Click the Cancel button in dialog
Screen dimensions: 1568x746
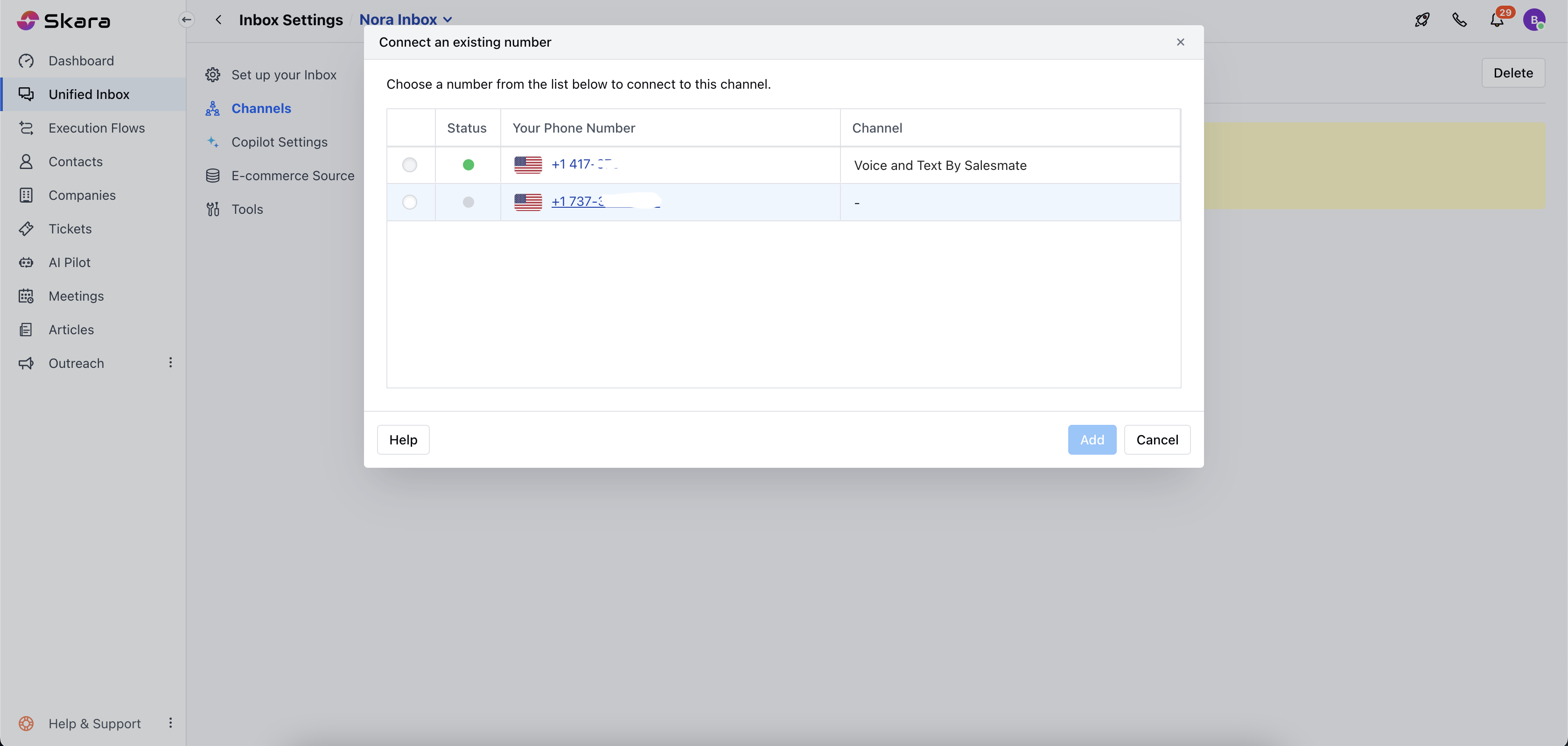click(1156, 440)
